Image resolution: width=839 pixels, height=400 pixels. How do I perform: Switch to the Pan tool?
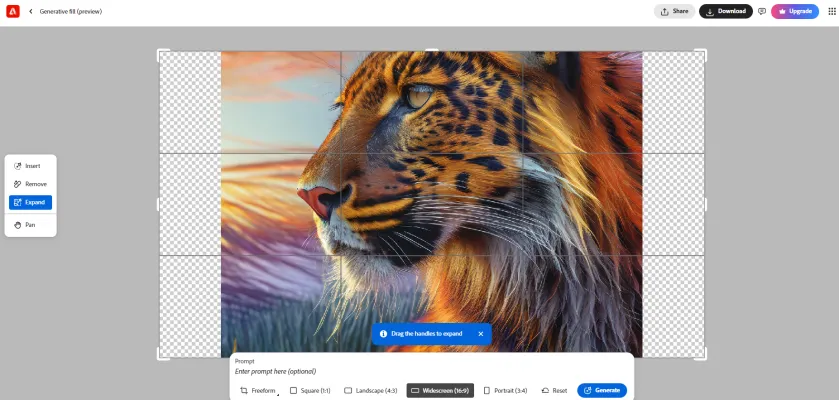coord(30,225)
